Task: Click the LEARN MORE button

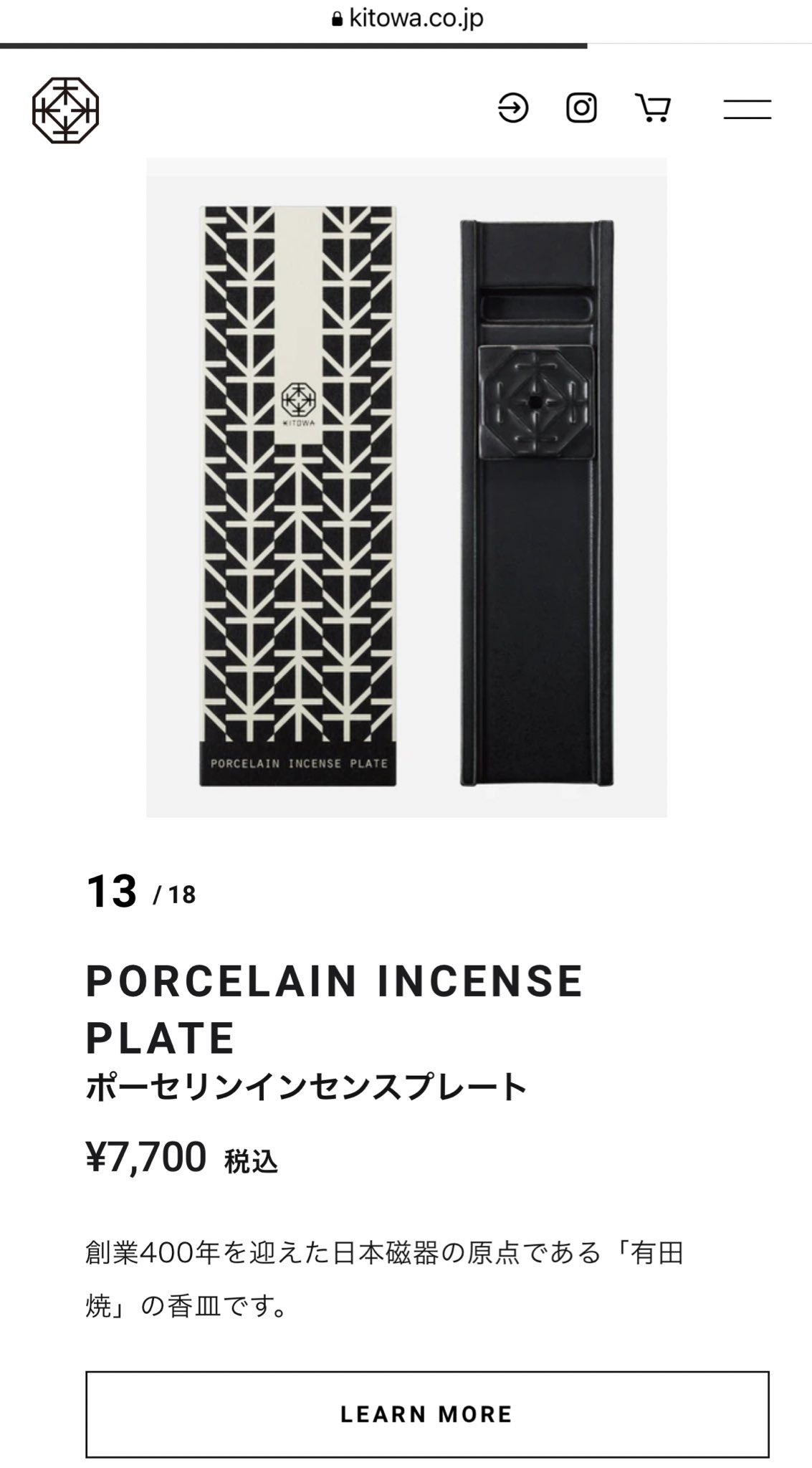Action: click(427, 1414)
